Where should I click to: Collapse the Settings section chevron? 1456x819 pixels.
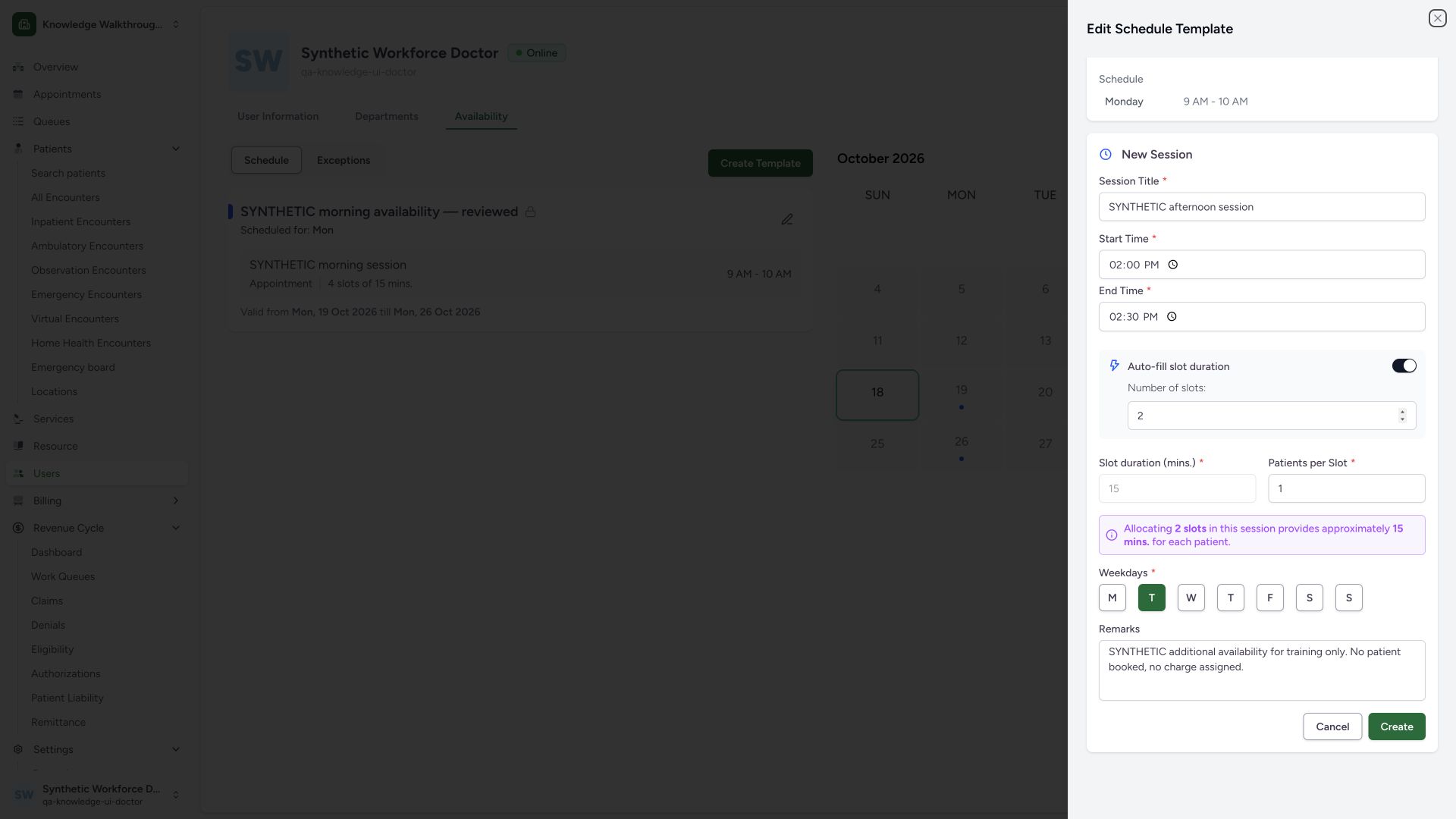click(176, 749)
